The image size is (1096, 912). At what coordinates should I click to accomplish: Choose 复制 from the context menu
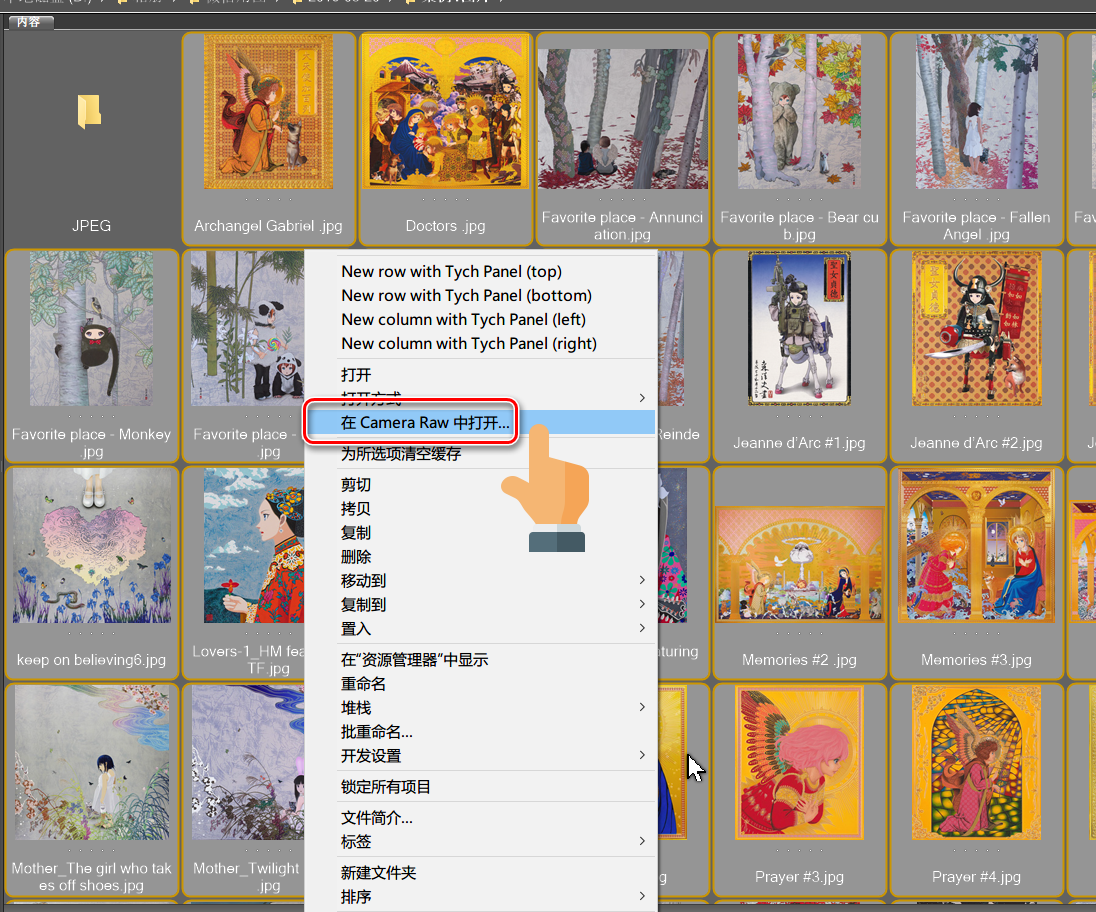pos(356,533)
